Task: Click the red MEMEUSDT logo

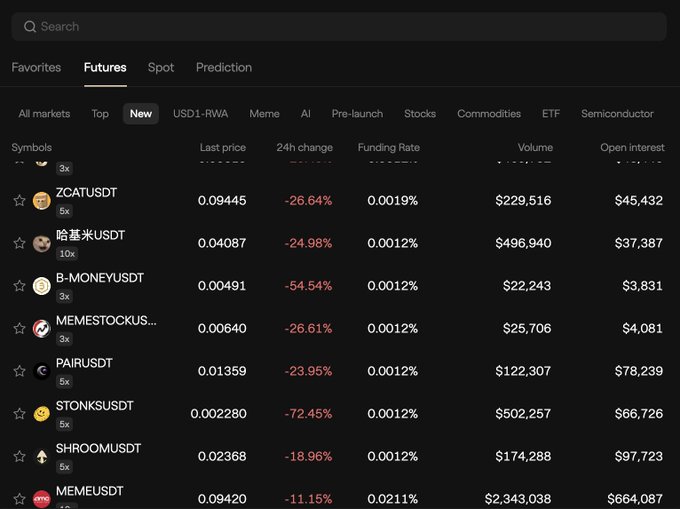Action: 42,499
